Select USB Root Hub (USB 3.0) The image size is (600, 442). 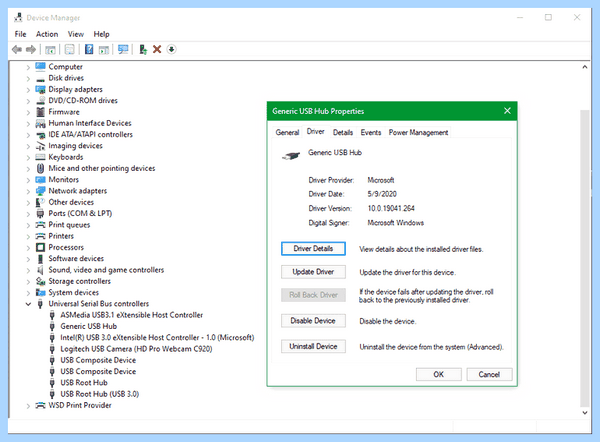pyautogui.click(x=99, y=394)
